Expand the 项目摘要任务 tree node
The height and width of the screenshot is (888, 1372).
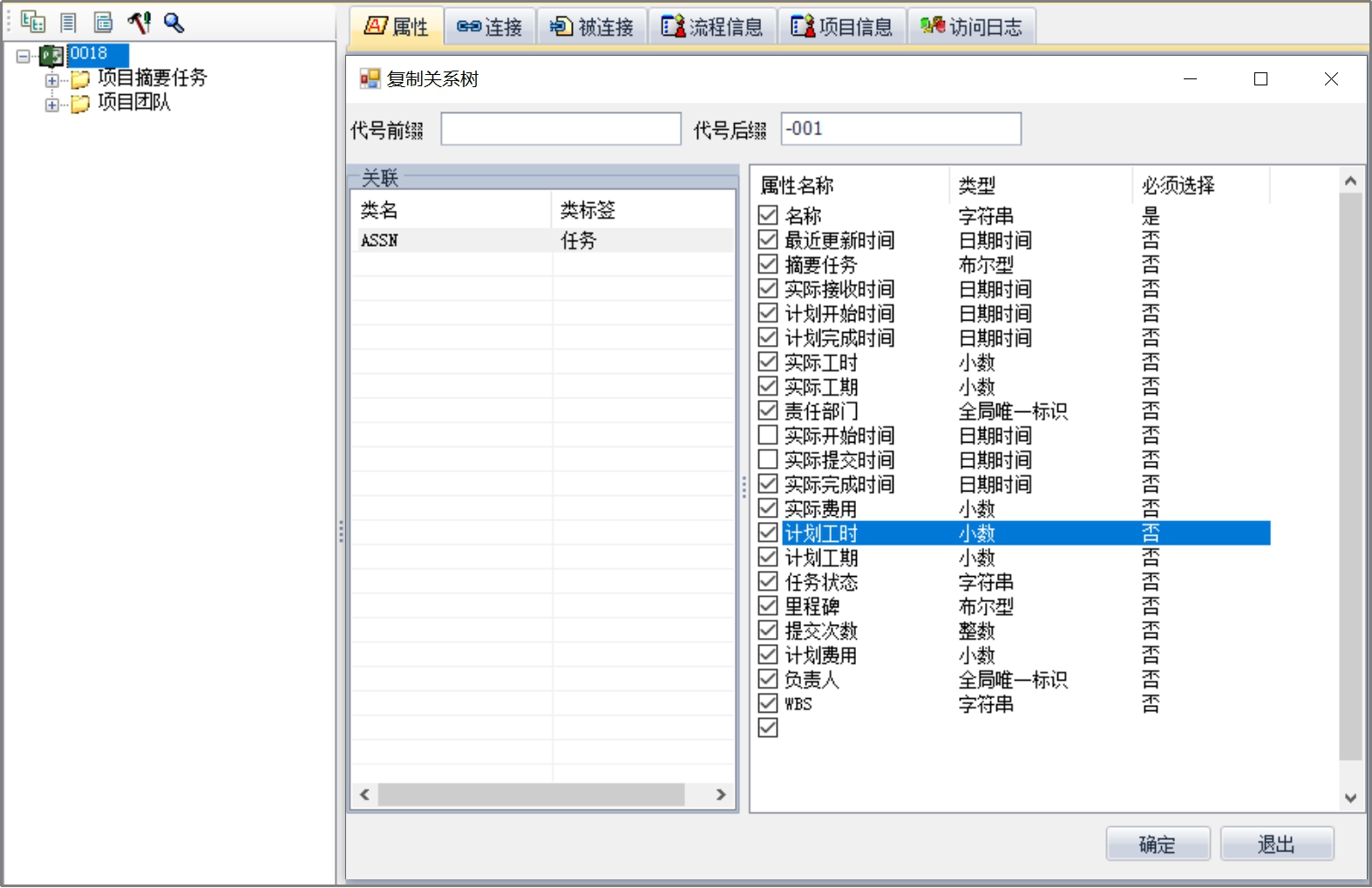tap(52, 80)
